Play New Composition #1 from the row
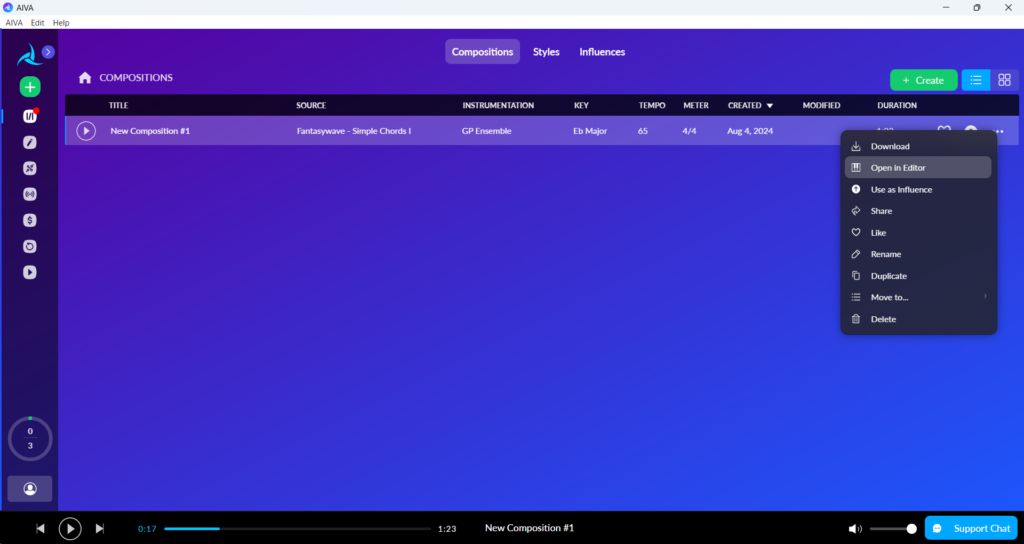The width and height of the screenshot is (1024, 544). click(x=86, y=131)
